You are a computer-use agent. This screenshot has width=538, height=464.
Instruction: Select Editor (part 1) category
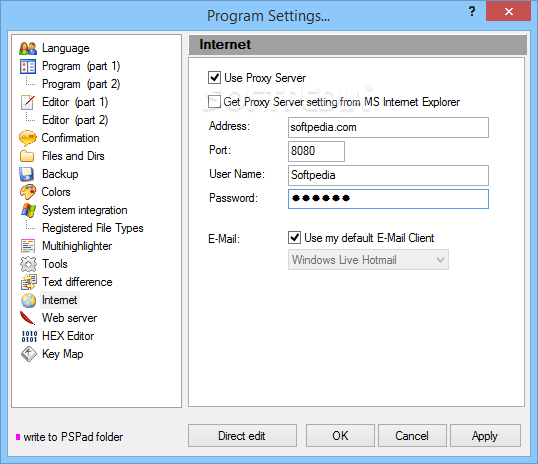coord(75,102)
